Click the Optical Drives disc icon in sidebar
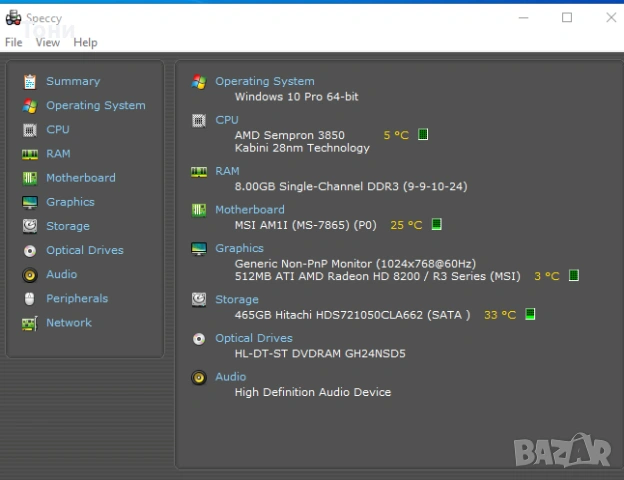 click(x=30, y=251)
